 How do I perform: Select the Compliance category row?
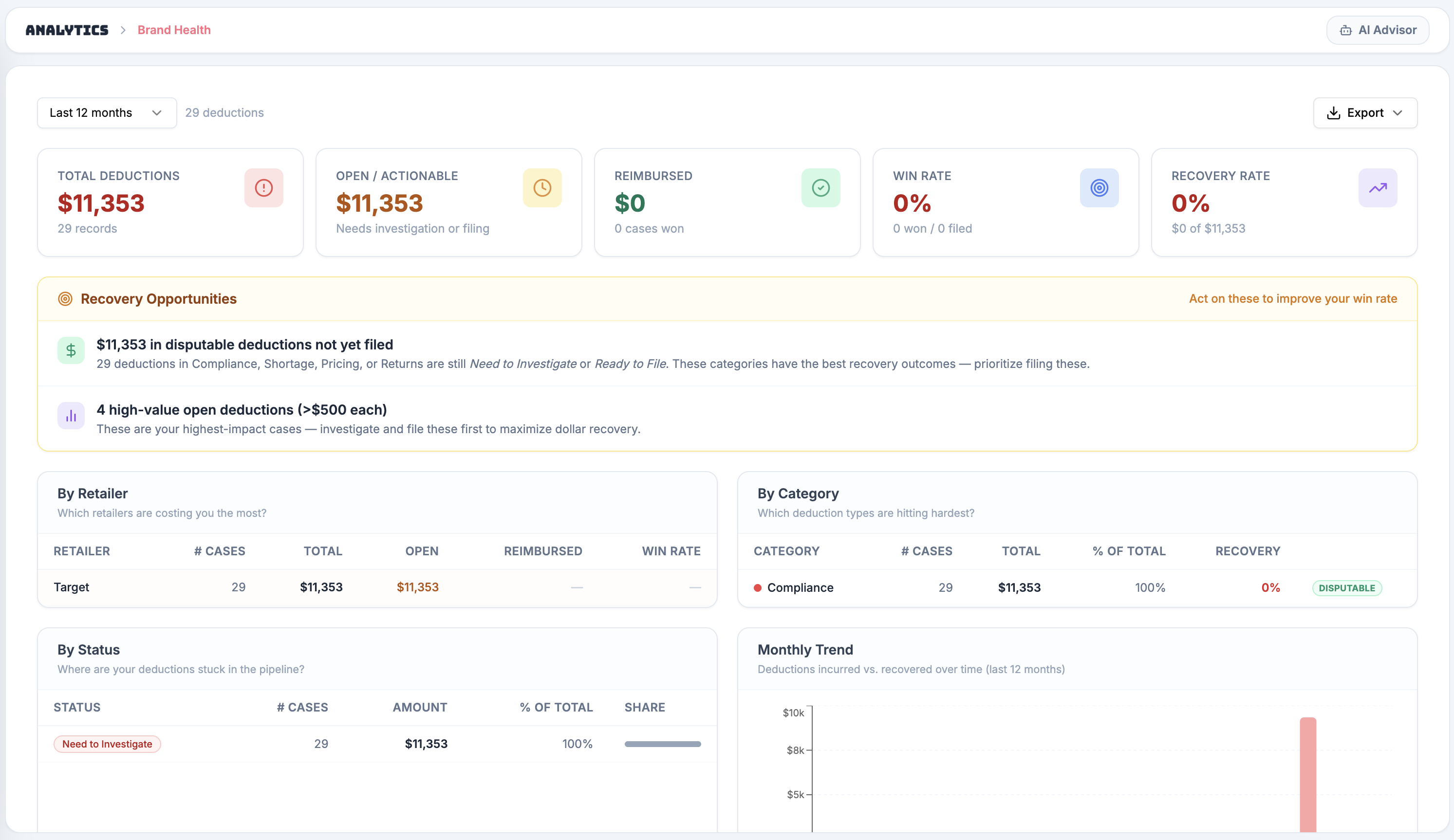(x=1077, y=587)
